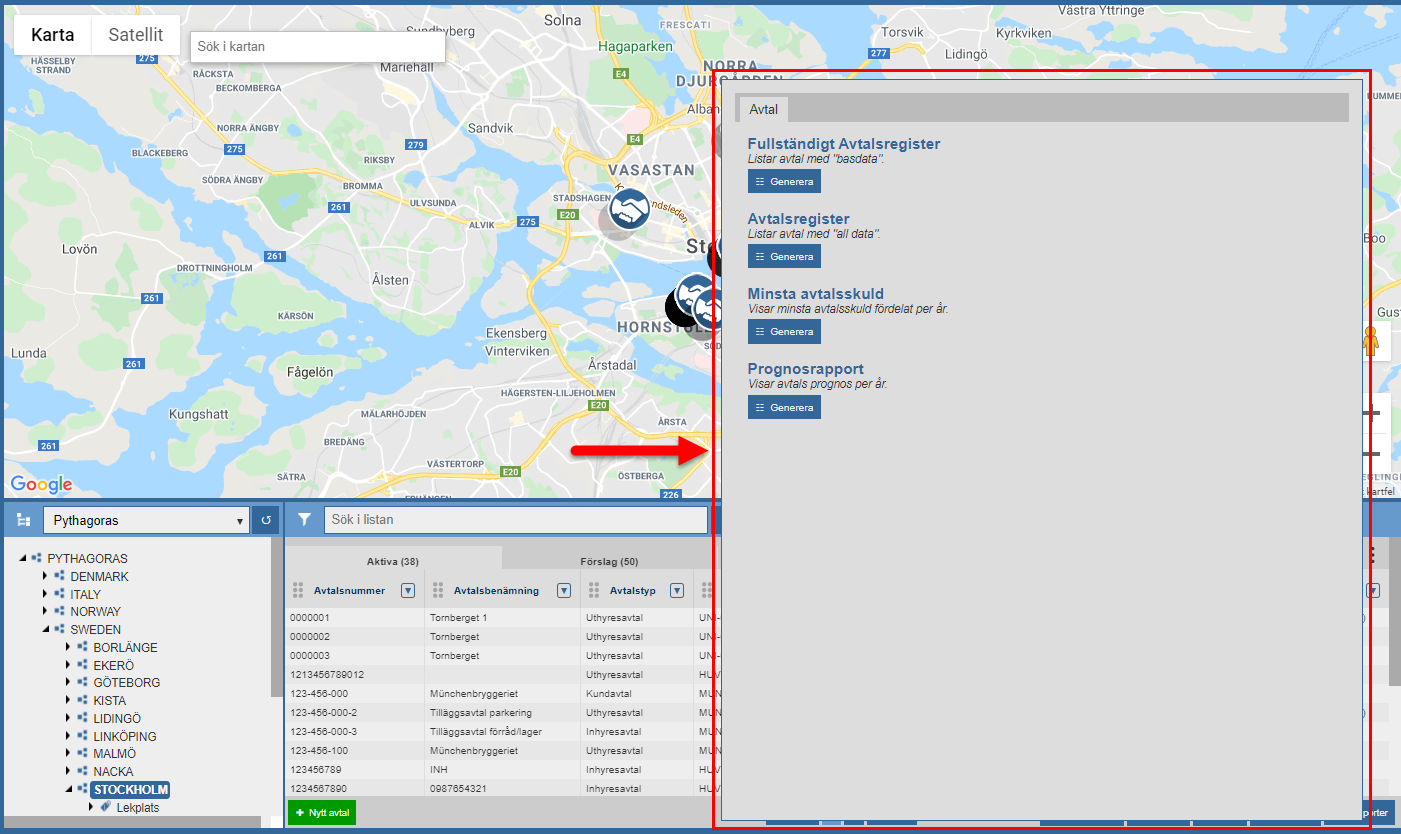
Task: Expand the DENMARK tree node
Action: [45, 577]
